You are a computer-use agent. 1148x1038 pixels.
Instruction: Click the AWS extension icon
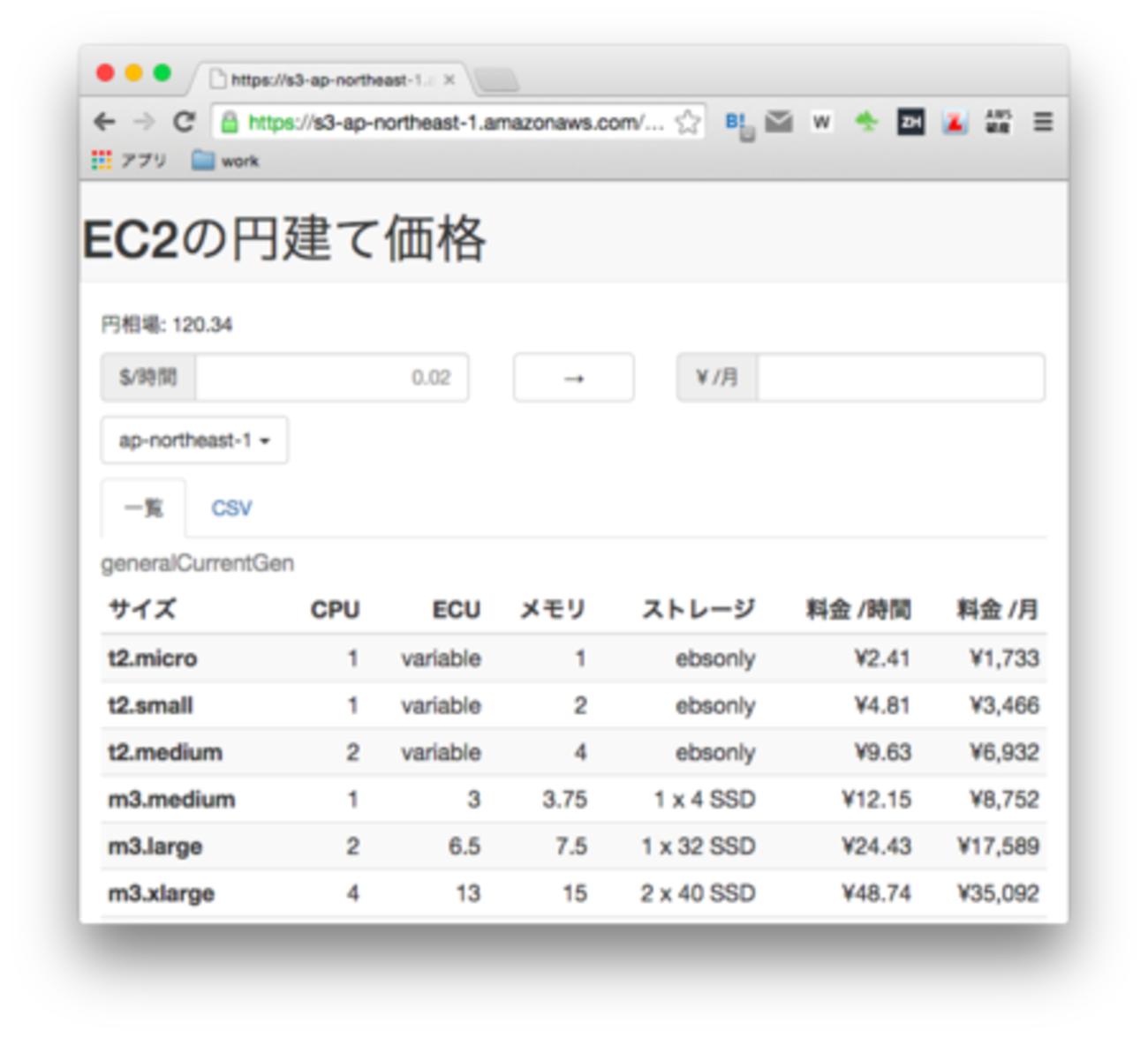point(998,122)
